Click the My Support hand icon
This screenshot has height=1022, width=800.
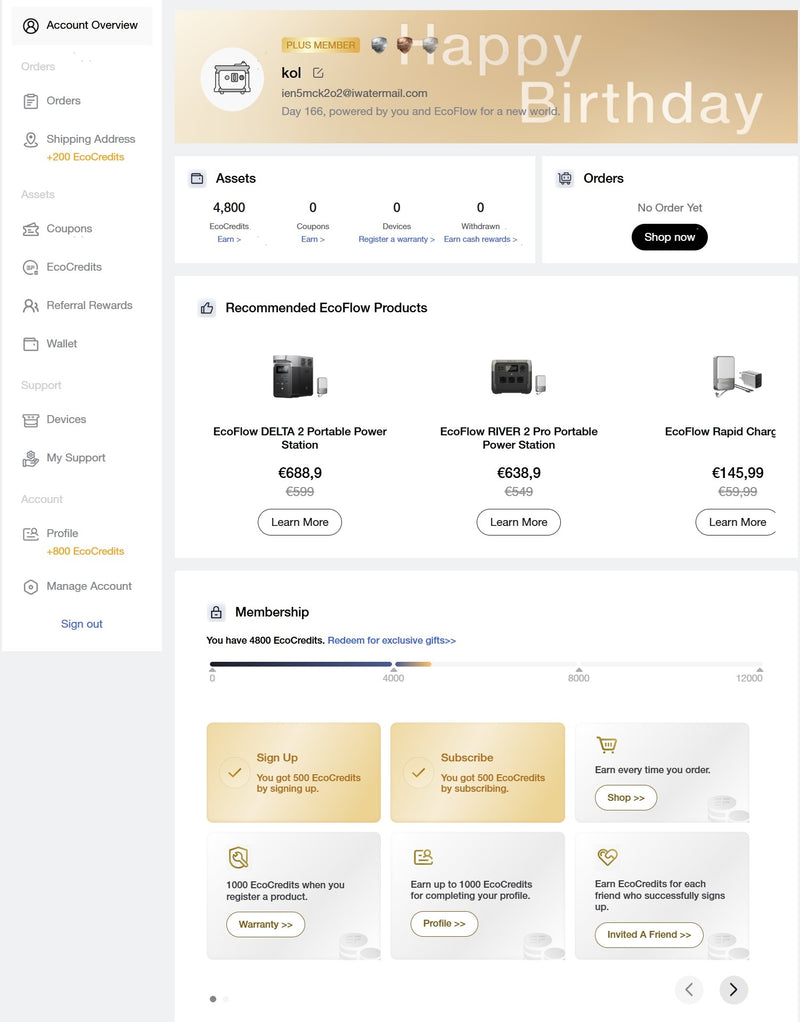31,458
